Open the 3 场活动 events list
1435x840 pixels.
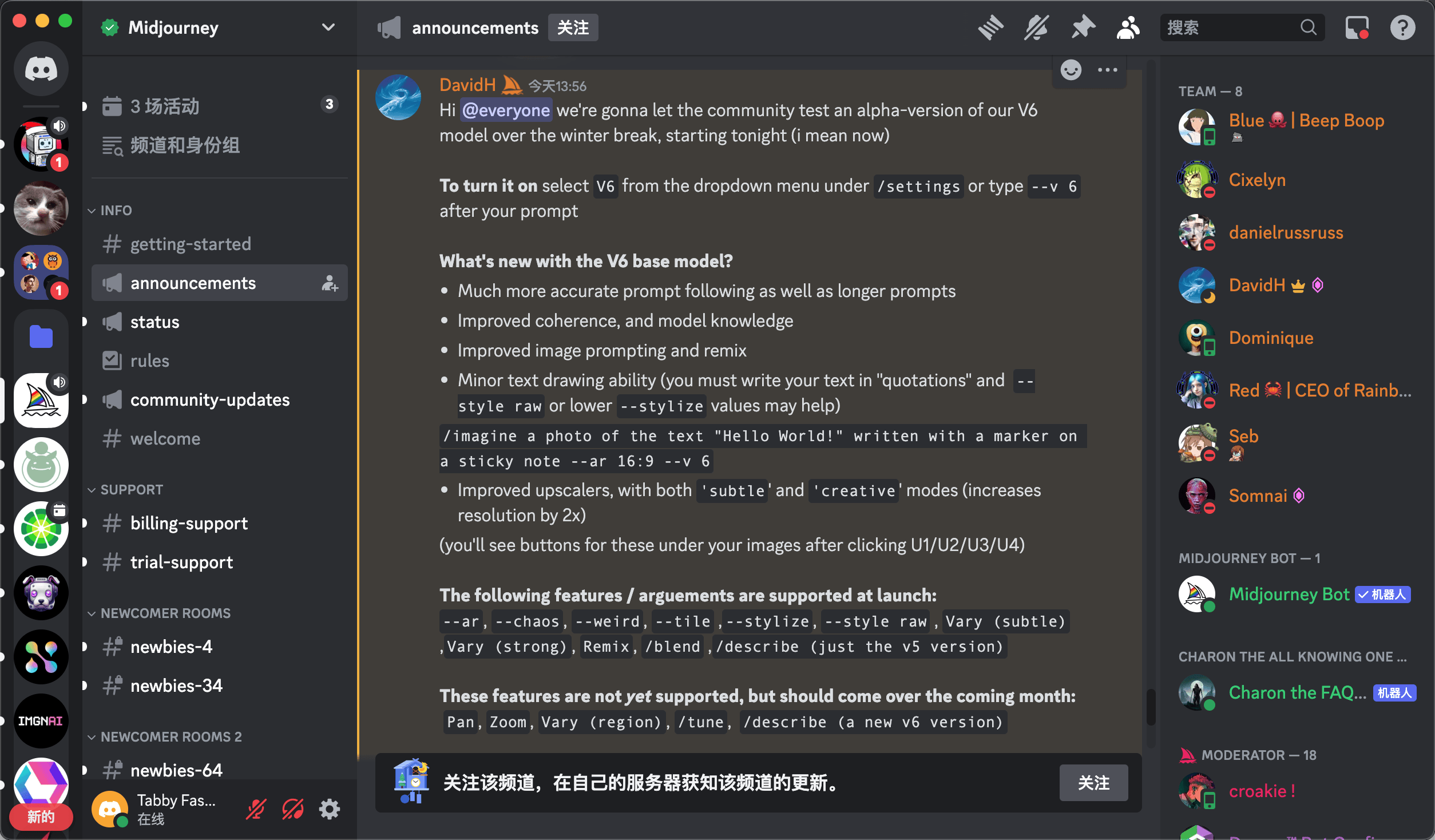(220, 106)
